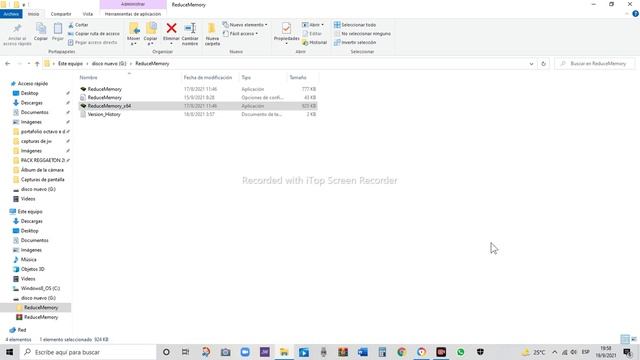Pin to quick access (Anclar al acceso rápido)
Screen dimensions: 640x360
pyautogui.click(x=17, y=34)
